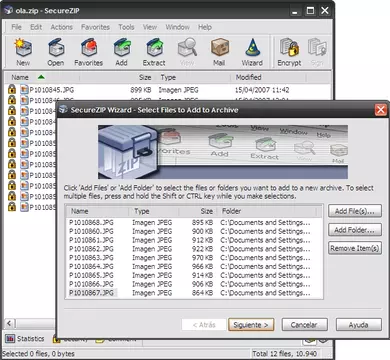Sort main archive list by Size column
Screen dimensions: 390x360
click(x=117, y=78)
